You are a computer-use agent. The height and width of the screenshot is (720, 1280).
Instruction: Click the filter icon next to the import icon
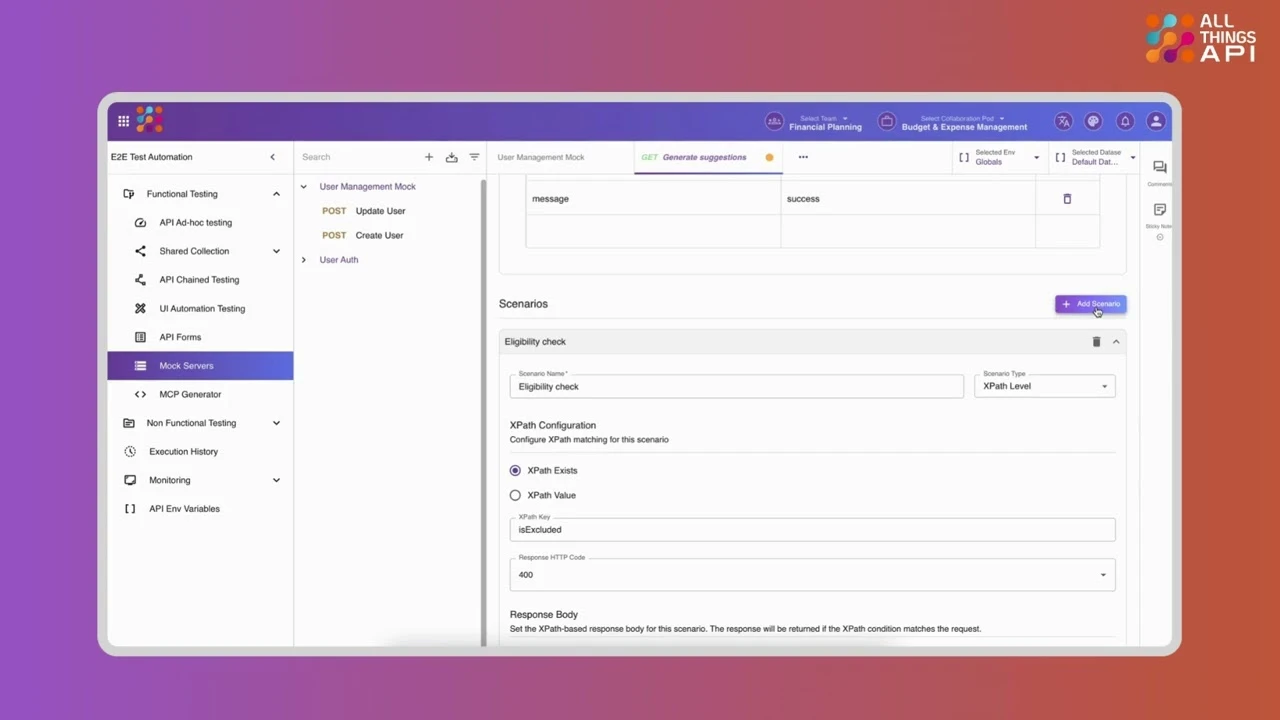click(x=474, y=157)
